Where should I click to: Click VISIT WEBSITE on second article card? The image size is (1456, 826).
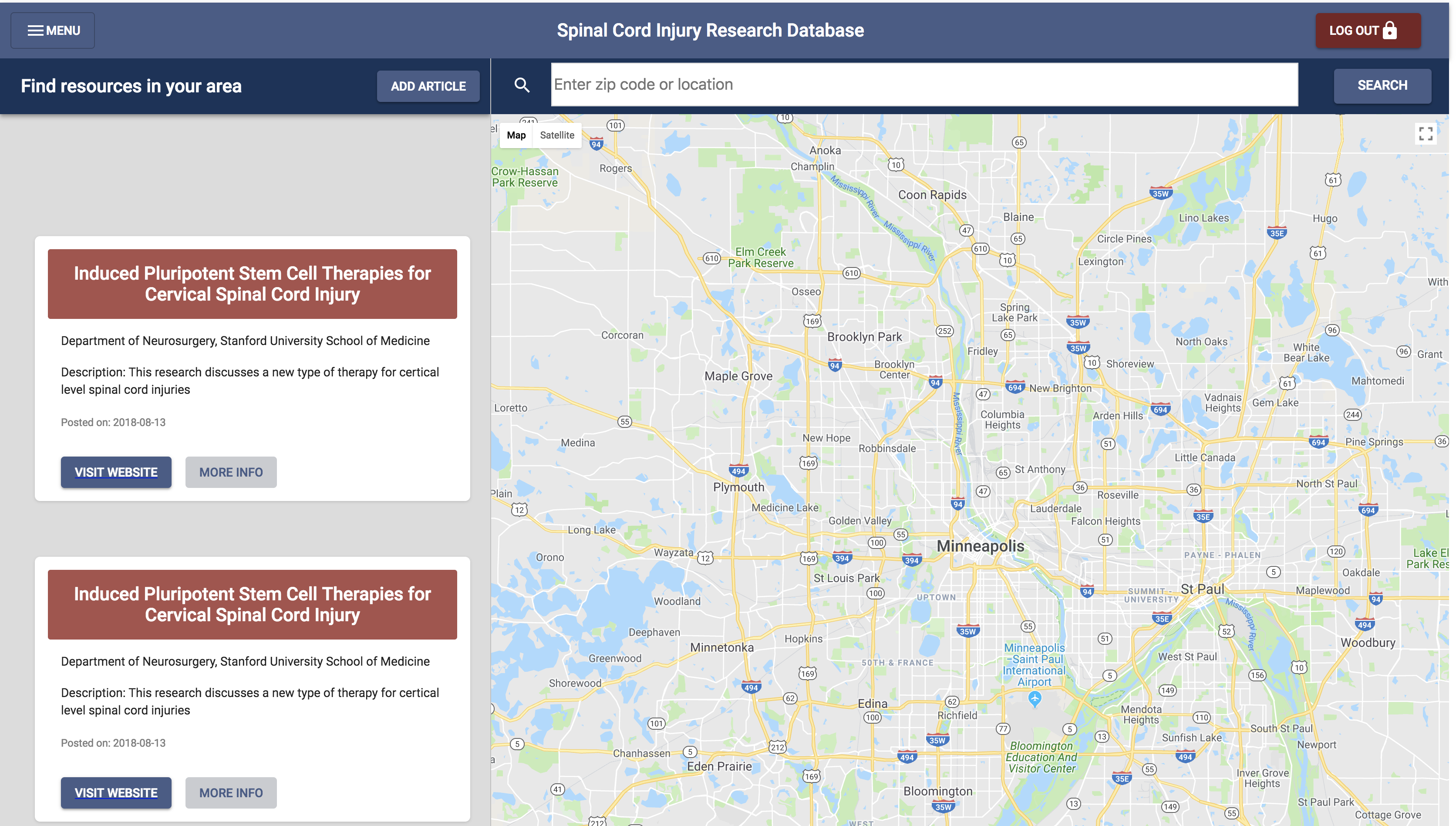(116, 792)
